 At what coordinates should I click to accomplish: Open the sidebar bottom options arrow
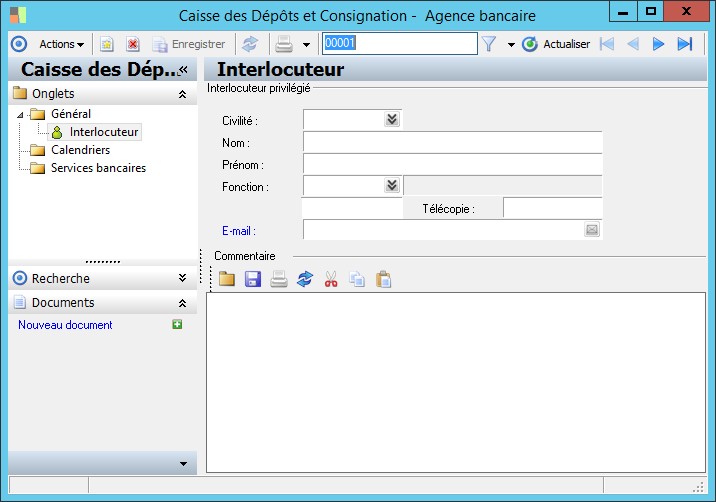pos(183,464)
